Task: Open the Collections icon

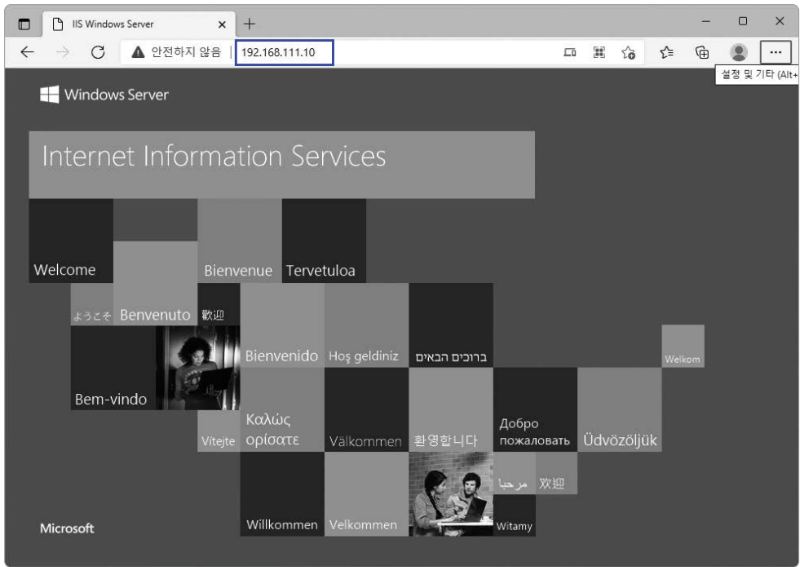Action: point(702,52)
